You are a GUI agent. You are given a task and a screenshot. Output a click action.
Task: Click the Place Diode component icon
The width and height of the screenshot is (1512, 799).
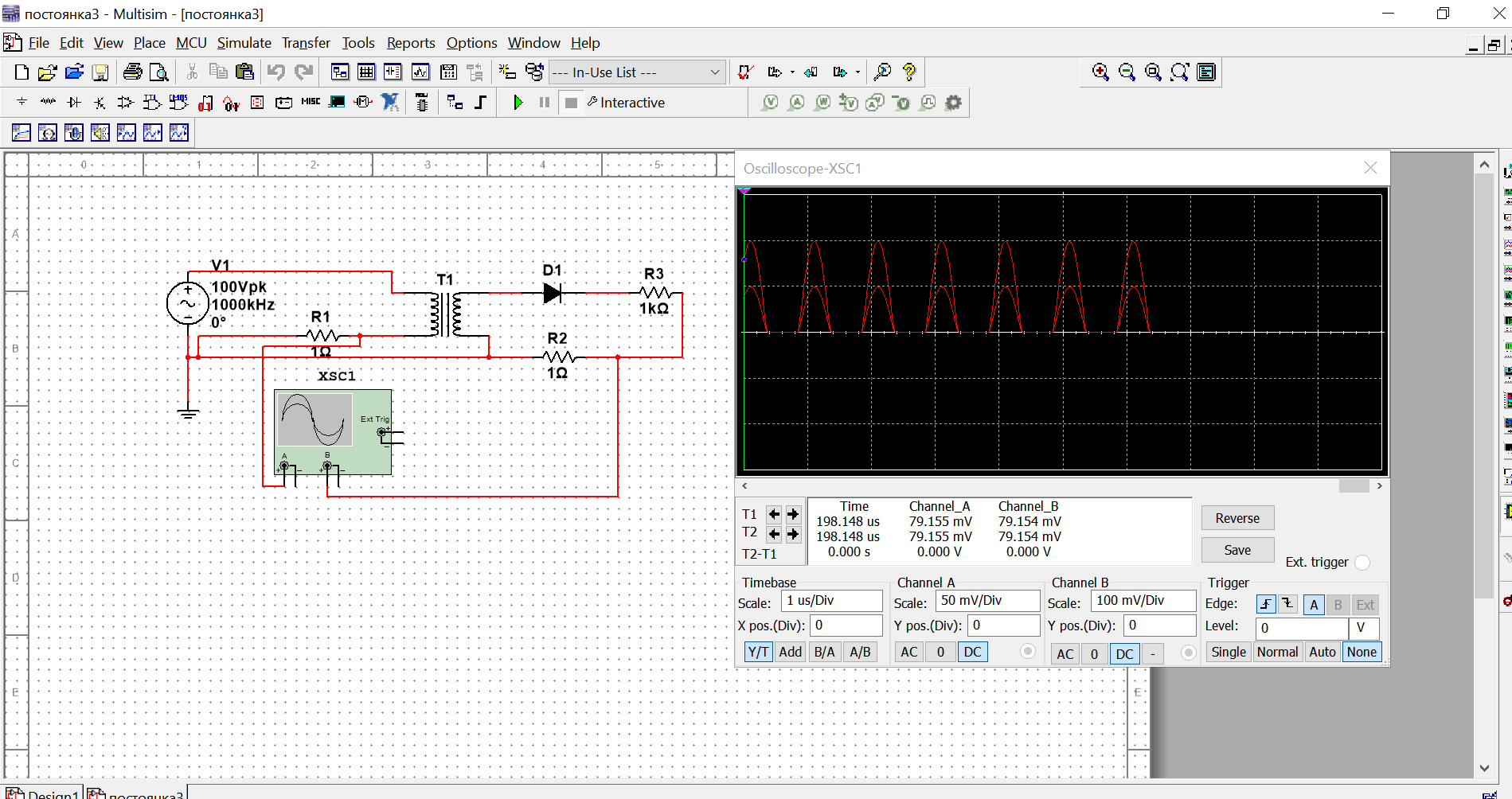click(74, 103)
